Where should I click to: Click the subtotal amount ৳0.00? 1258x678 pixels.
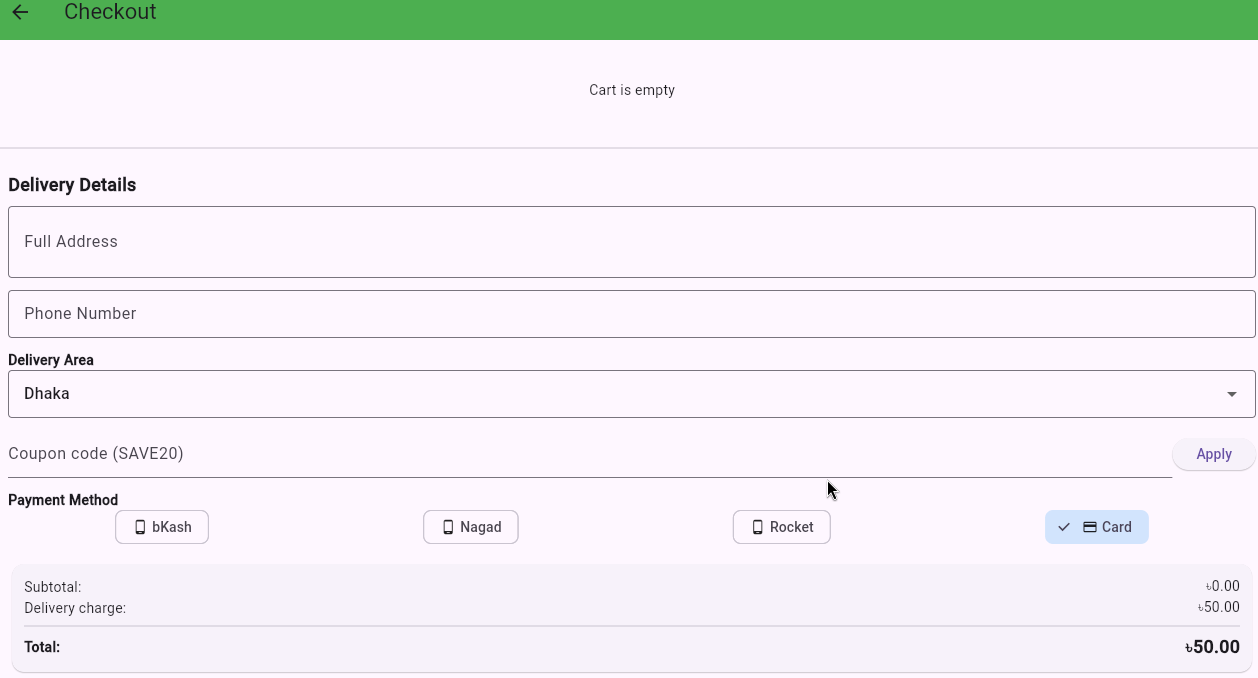click(x=1222, y=587)
